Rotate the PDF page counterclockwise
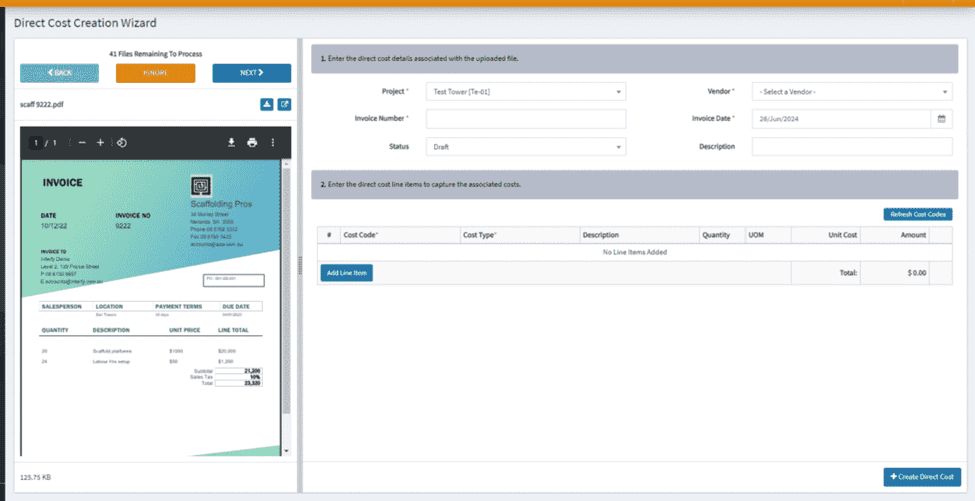975x501 pixels. click(x=121, y=143)
